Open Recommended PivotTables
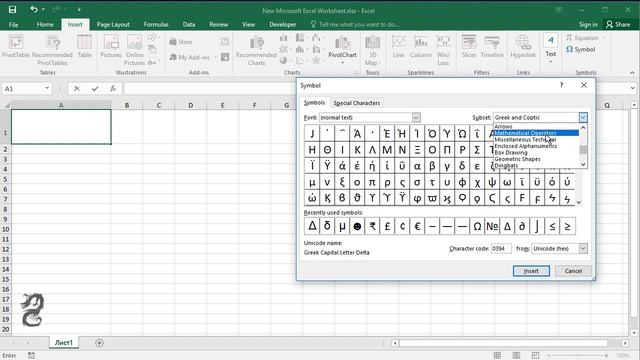This screenshot has height=360, width=640. (x=52, y=50)
